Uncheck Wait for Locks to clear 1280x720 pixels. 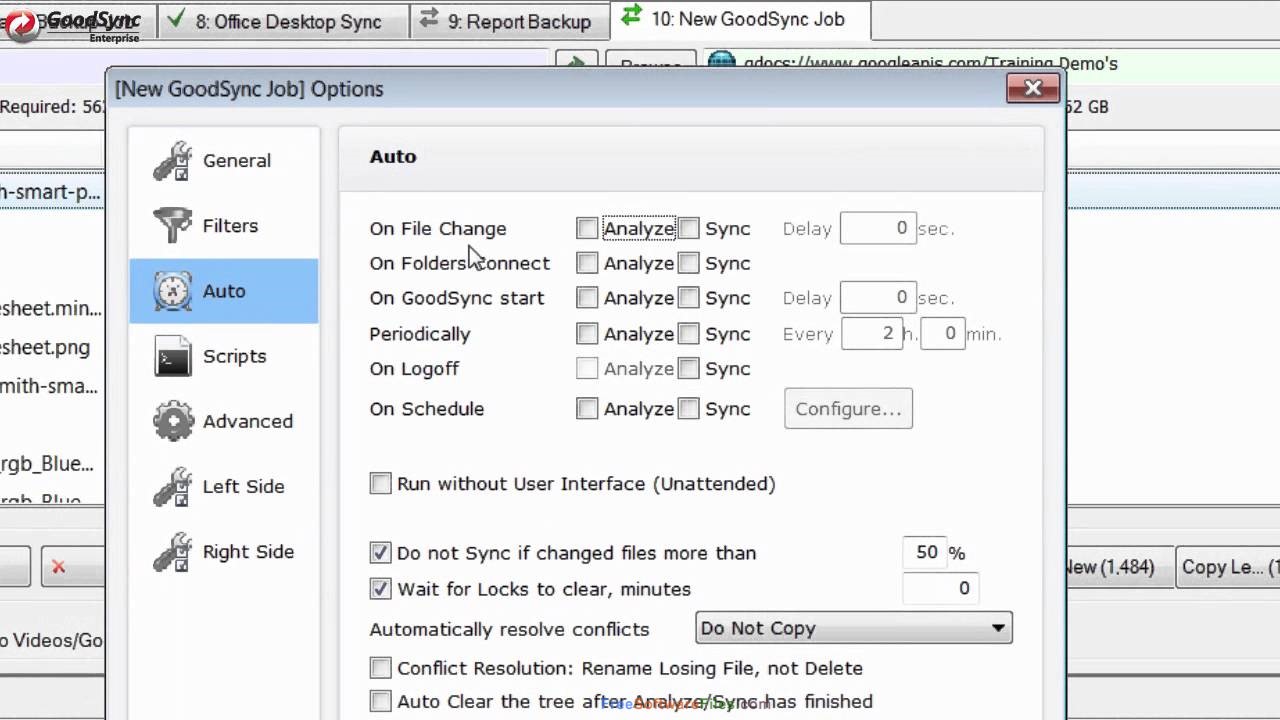[x=380, y=589]
